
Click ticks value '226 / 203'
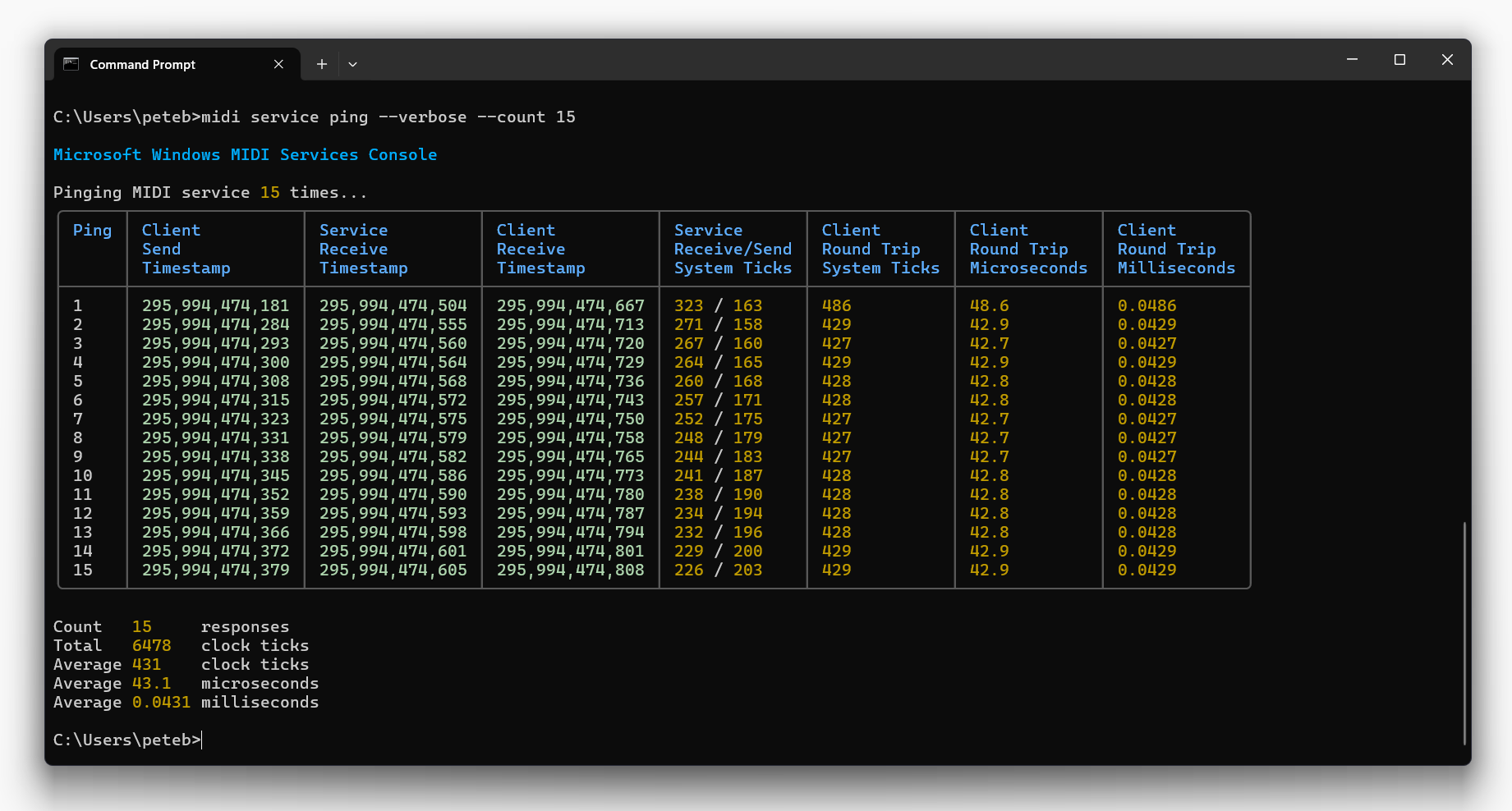click(x=719, y=570)
